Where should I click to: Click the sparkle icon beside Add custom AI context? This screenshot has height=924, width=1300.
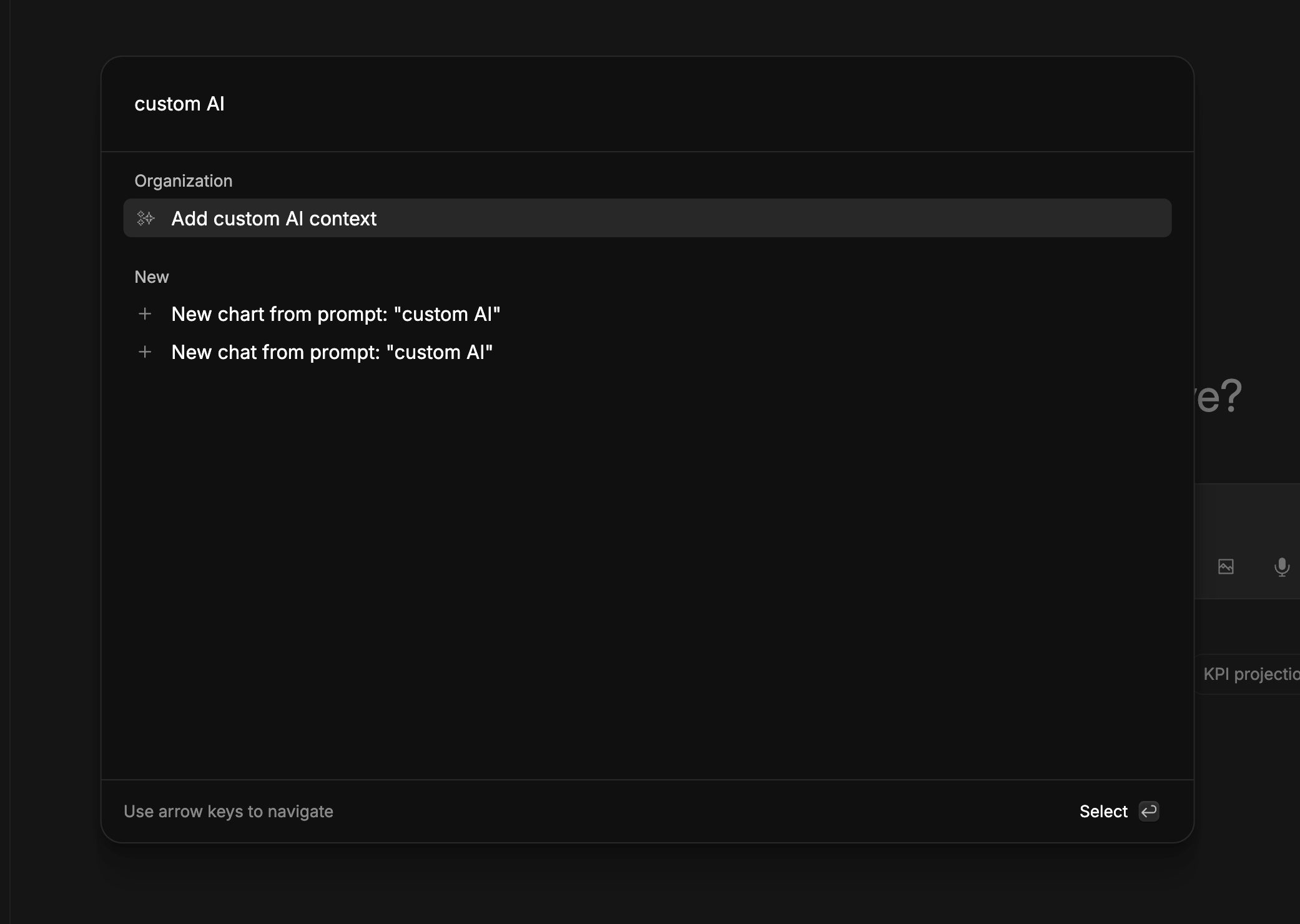(x=145, y=218)
